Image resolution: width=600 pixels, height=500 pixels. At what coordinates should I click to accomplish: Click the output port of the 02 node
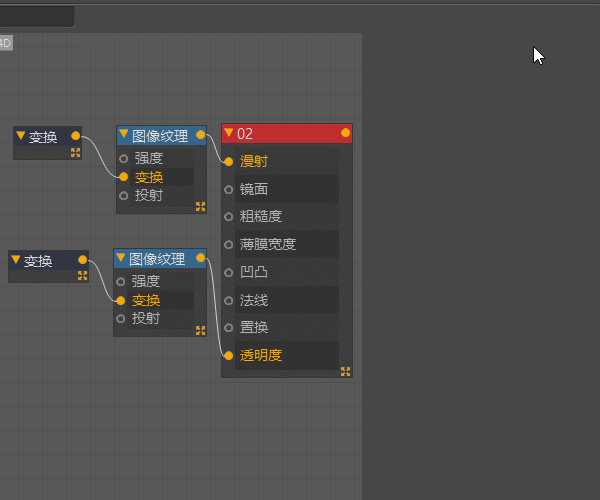[x=345, y=133]
